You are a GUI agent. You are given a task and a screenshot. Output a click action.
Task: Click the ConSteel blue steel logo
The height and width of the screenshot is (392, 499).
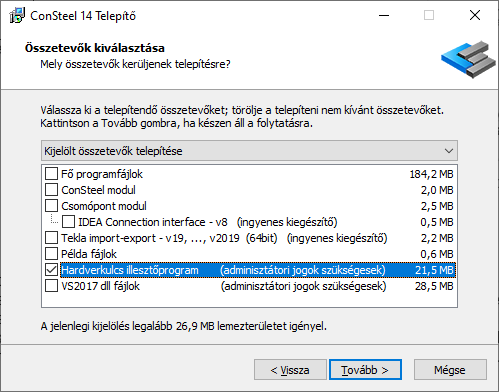(468, 59)
